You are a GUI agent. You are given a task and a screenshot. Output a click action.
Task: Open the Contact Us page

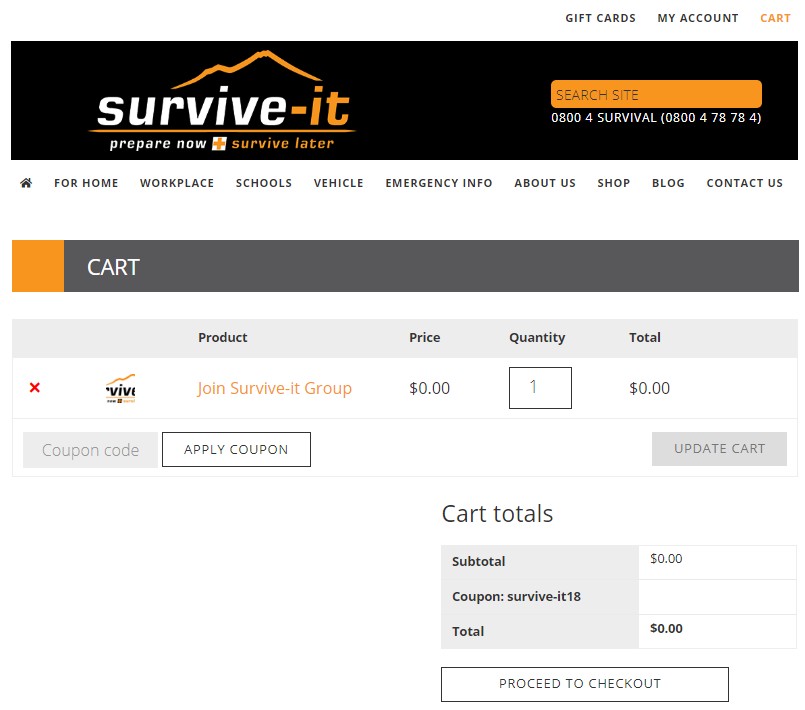click(745, 183)
